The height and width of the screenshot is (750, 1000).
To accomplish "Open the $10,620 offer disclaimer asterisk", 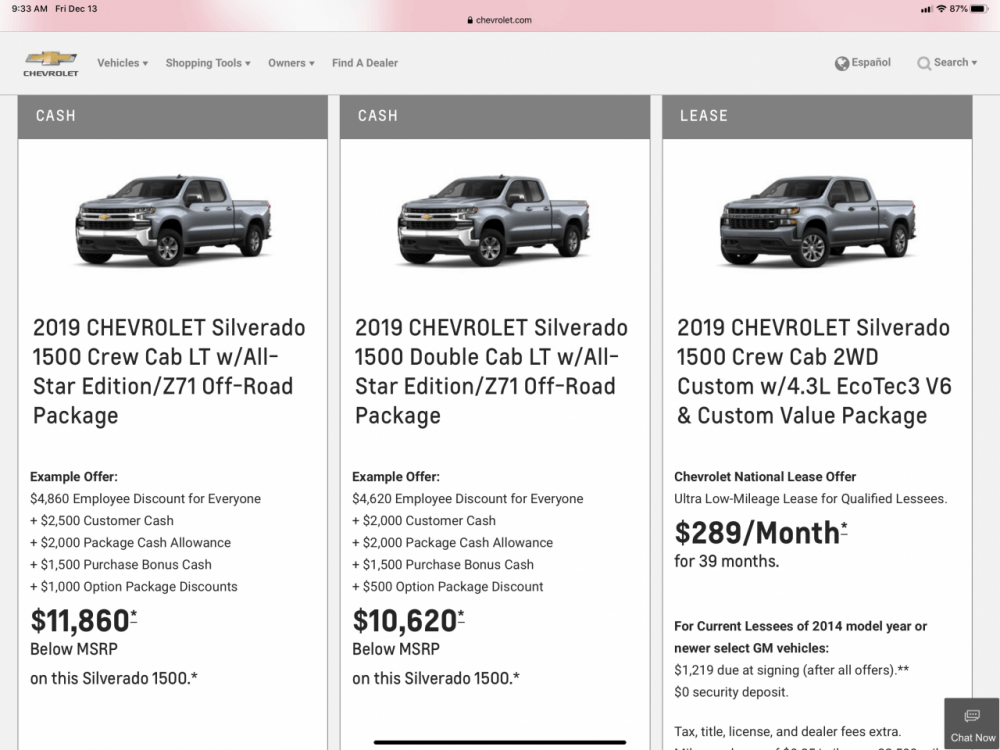I will [x=461, y=614].
